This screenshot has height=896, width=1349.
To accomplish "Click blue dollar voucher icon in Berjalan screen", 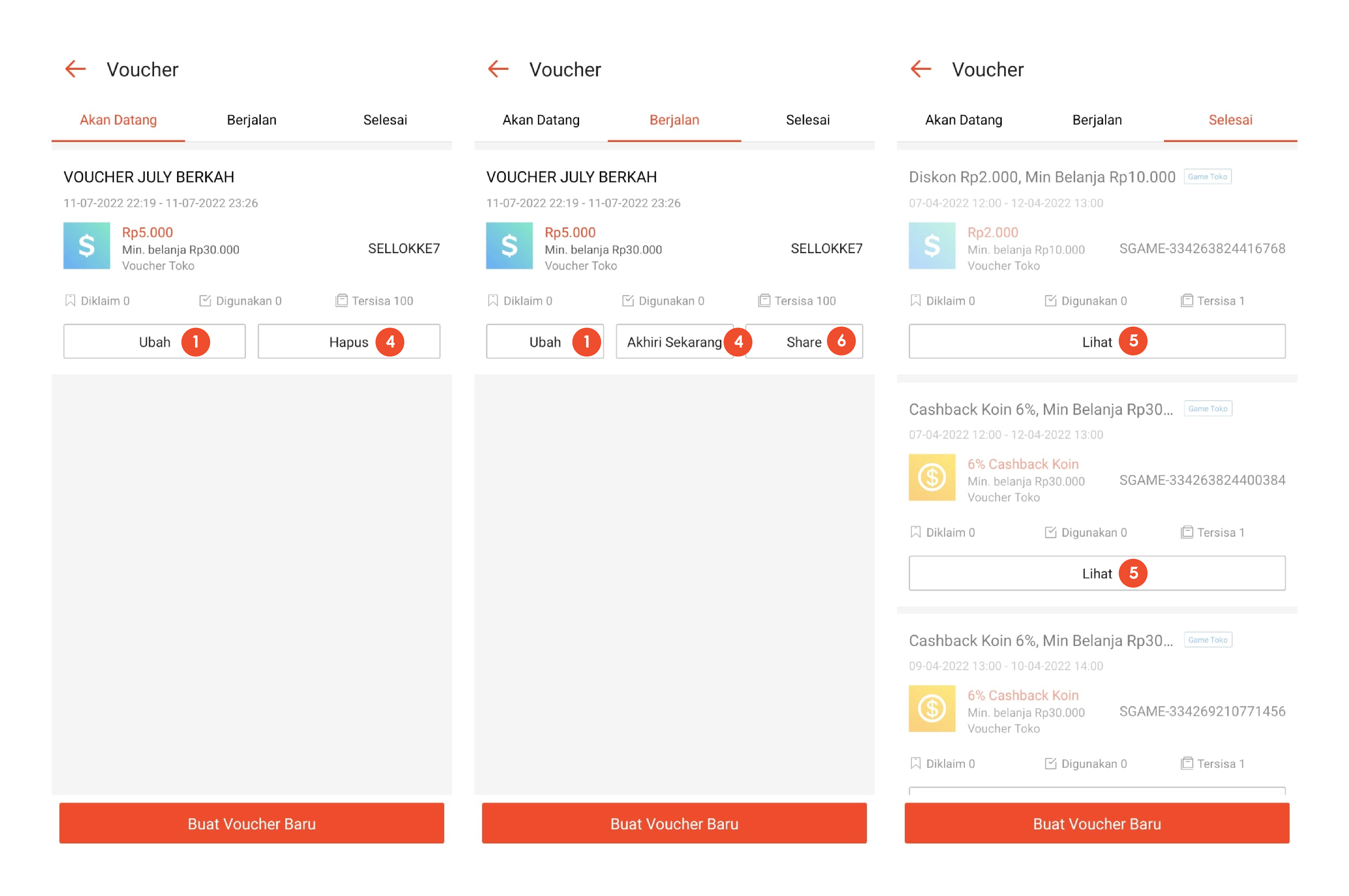I will (509, 246).
